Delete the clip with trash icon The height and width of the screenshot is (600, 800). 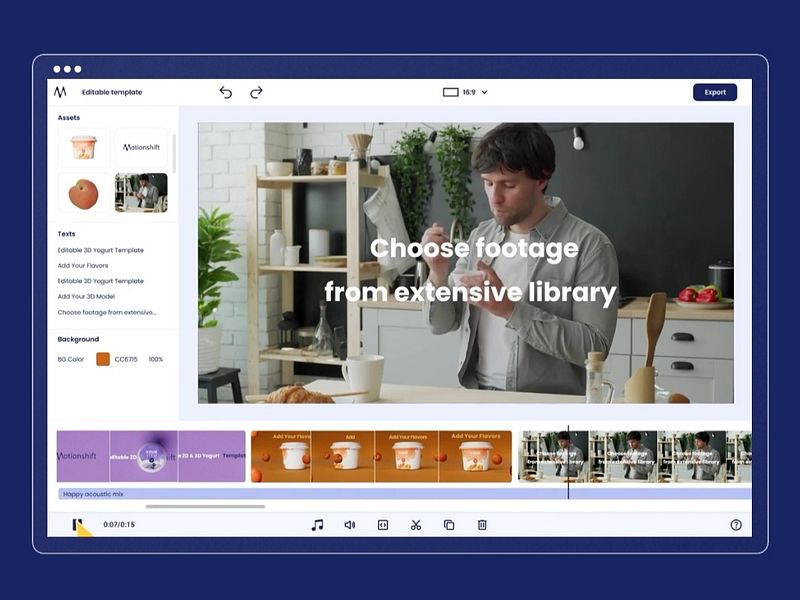pos(482,525)
